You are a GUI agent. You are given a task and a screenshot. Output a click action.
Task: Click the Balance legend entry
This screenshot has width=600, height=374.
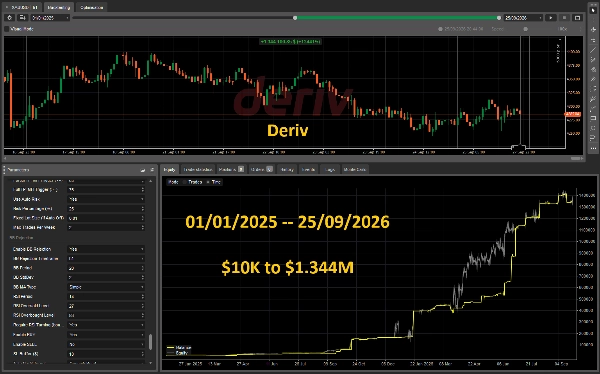point(179,348)
